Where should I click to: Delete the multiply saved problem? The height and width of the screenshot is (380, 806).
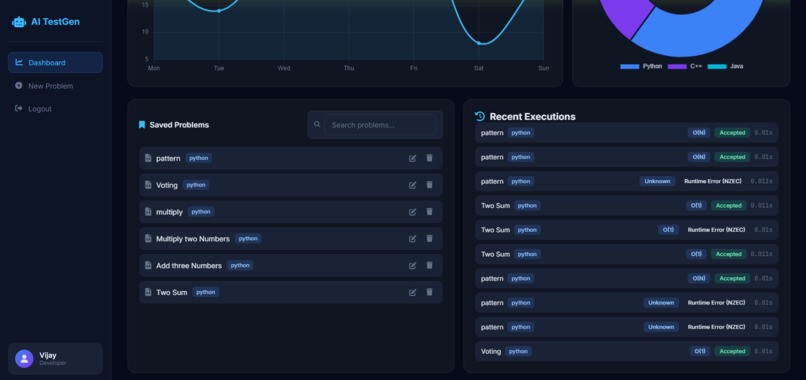[429, 212]
